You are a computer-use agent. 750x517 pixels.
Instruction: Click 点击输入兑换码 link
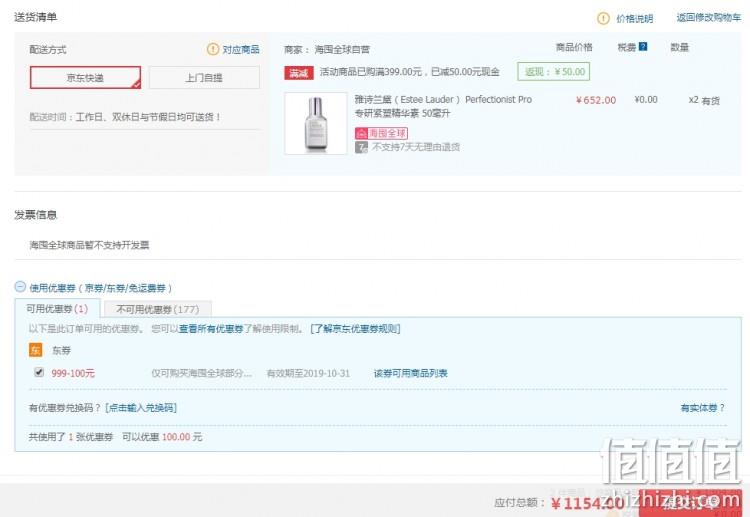pos(141,408)
